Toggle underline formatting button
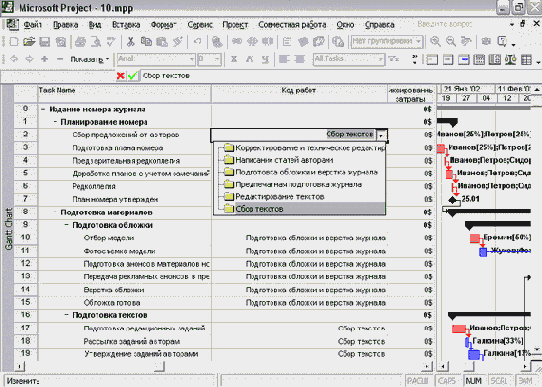The height and width of the screenshot is (387, 542). click(265, 59)
